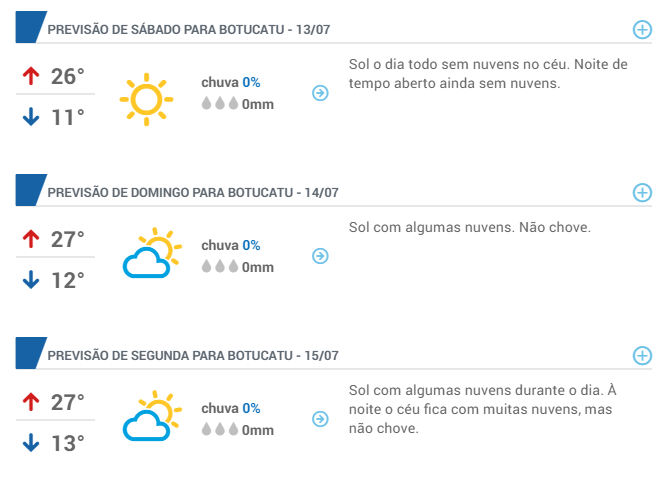The width and height of the screenshot is (671, 479).
Task: Open Saturday details via circled arrow icon
Action: (320, 93)
